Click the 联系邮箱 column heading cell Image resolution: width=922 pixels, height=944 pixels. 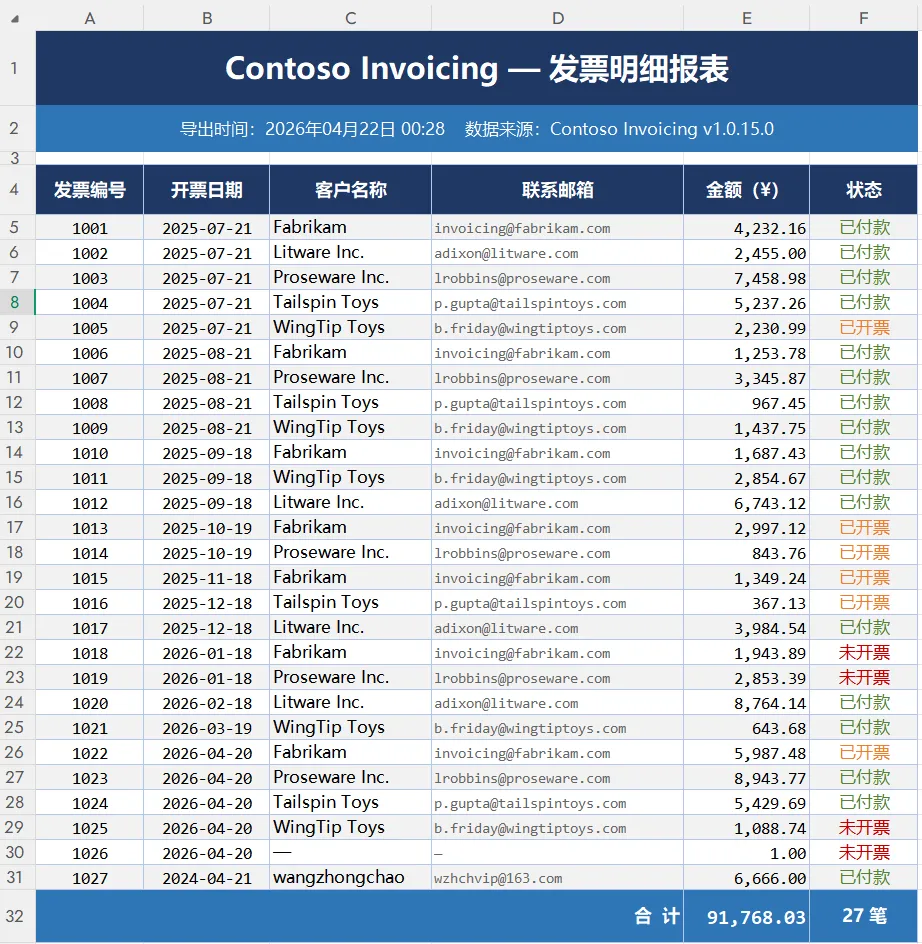coord(558,190)
